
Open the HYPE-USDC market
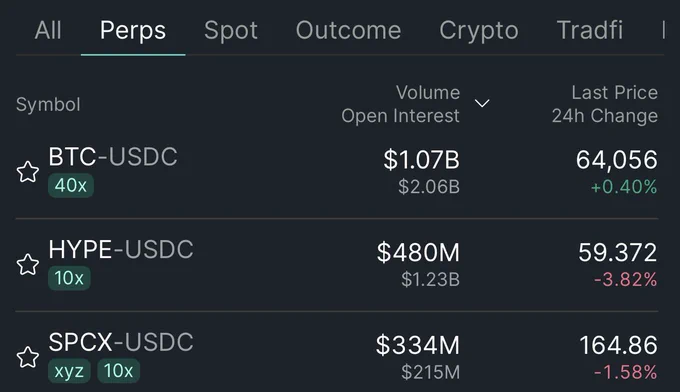(337, 265)
